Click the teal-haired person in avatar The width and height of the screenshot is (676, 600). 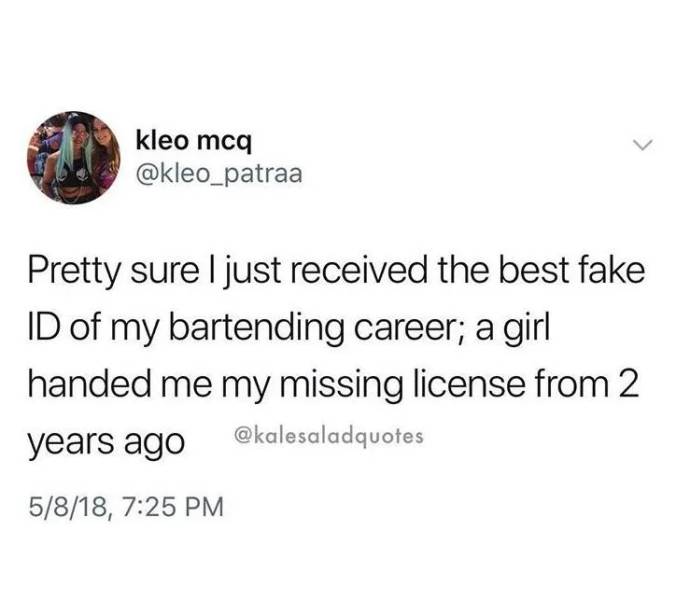(73, 157)
